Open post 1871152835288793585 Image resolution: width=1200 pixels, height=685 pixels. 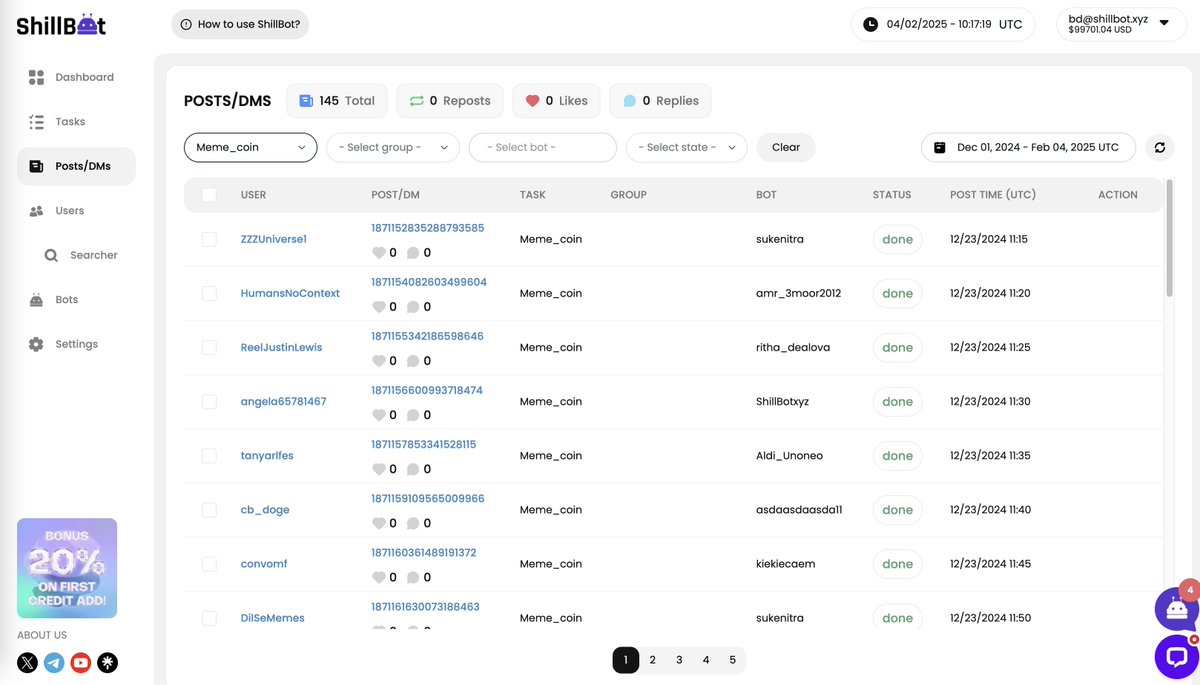428,227
